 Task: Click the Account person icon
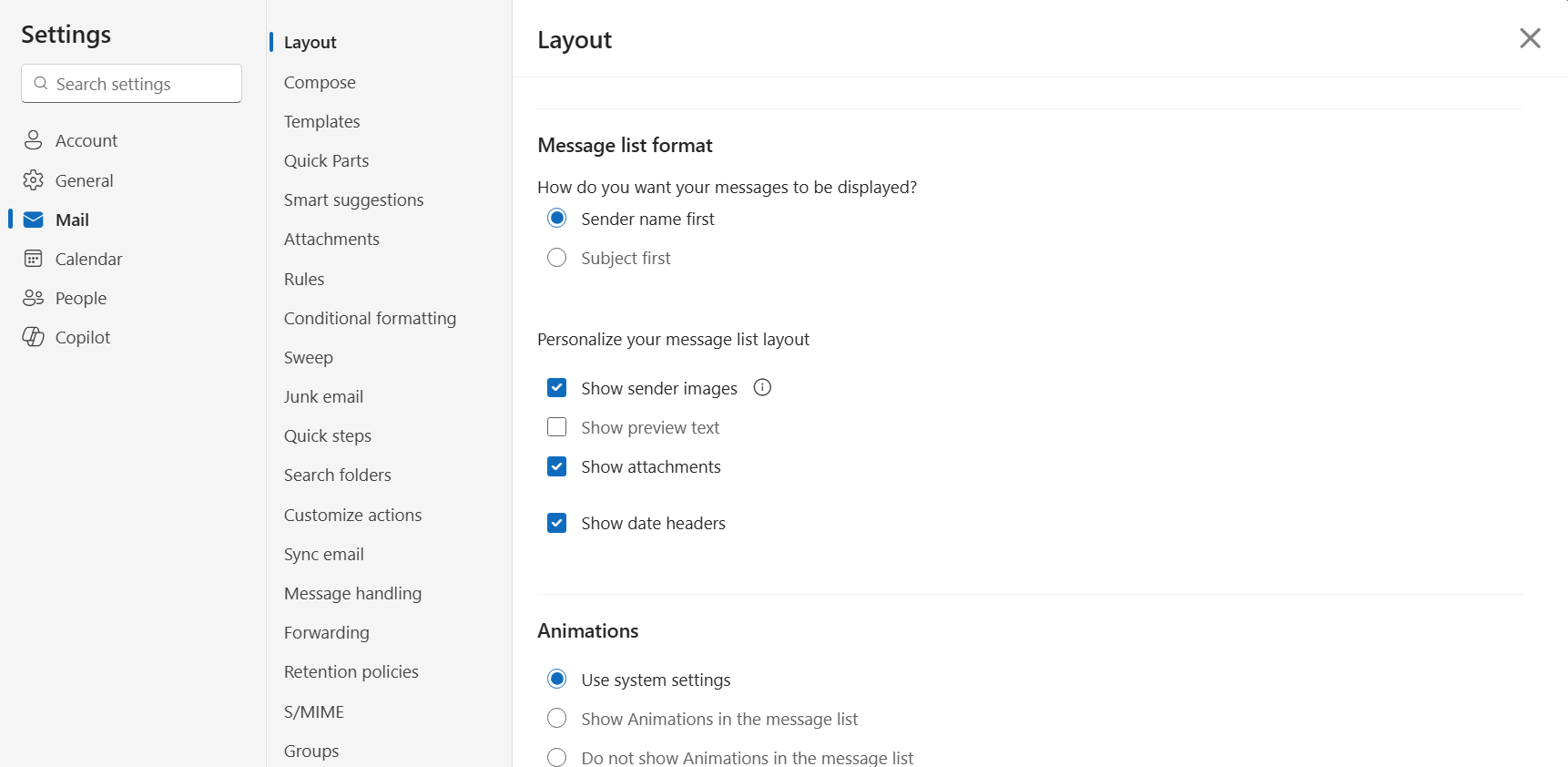[33, 140]
